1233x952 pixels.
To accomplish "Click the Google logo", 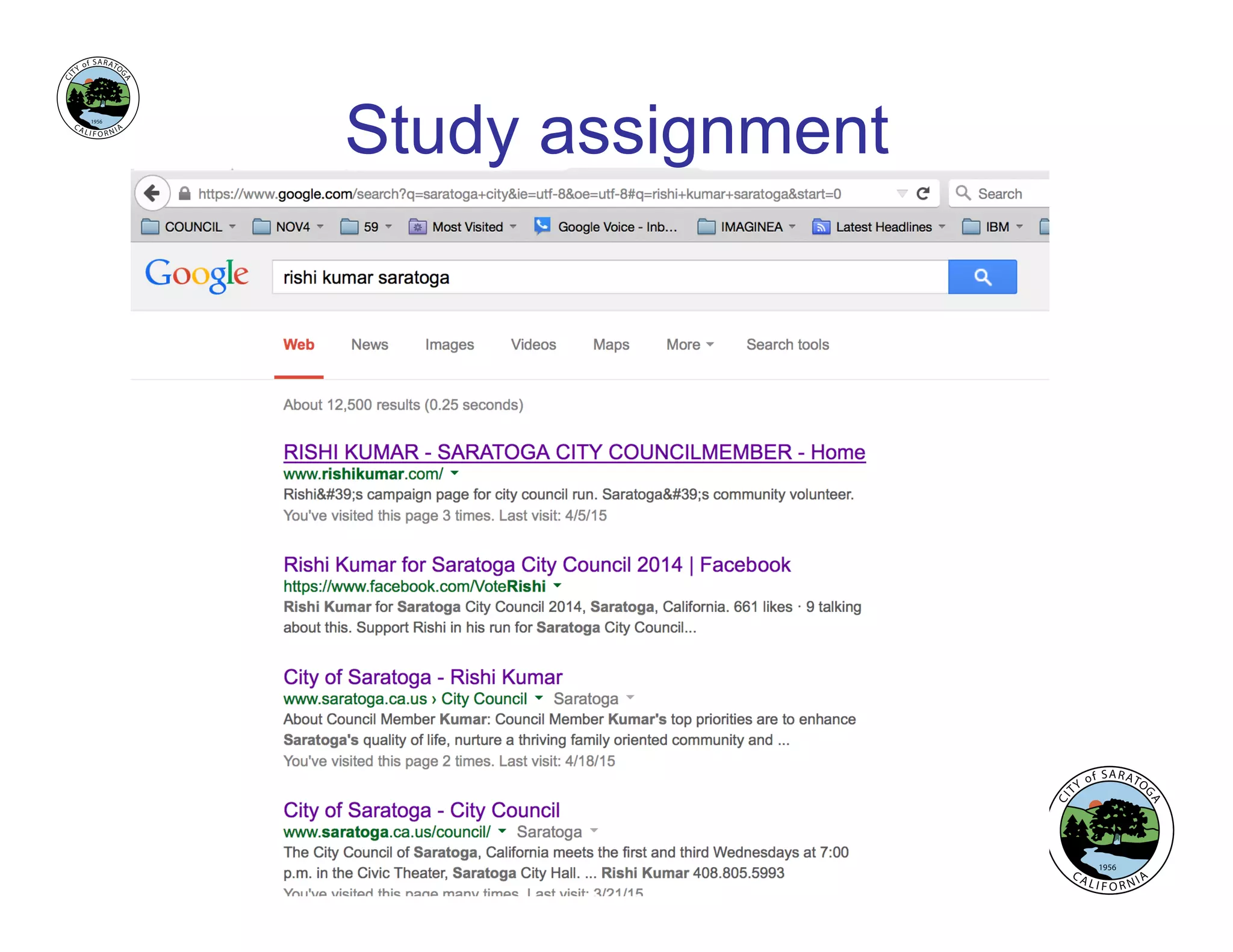I will [196, 276].
